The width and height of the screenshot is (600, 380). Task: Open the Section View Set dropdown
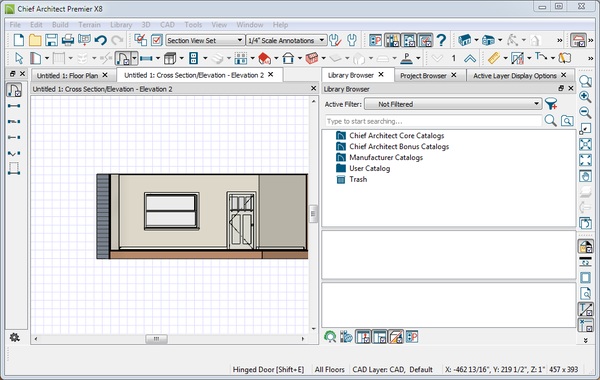[205, 40]
